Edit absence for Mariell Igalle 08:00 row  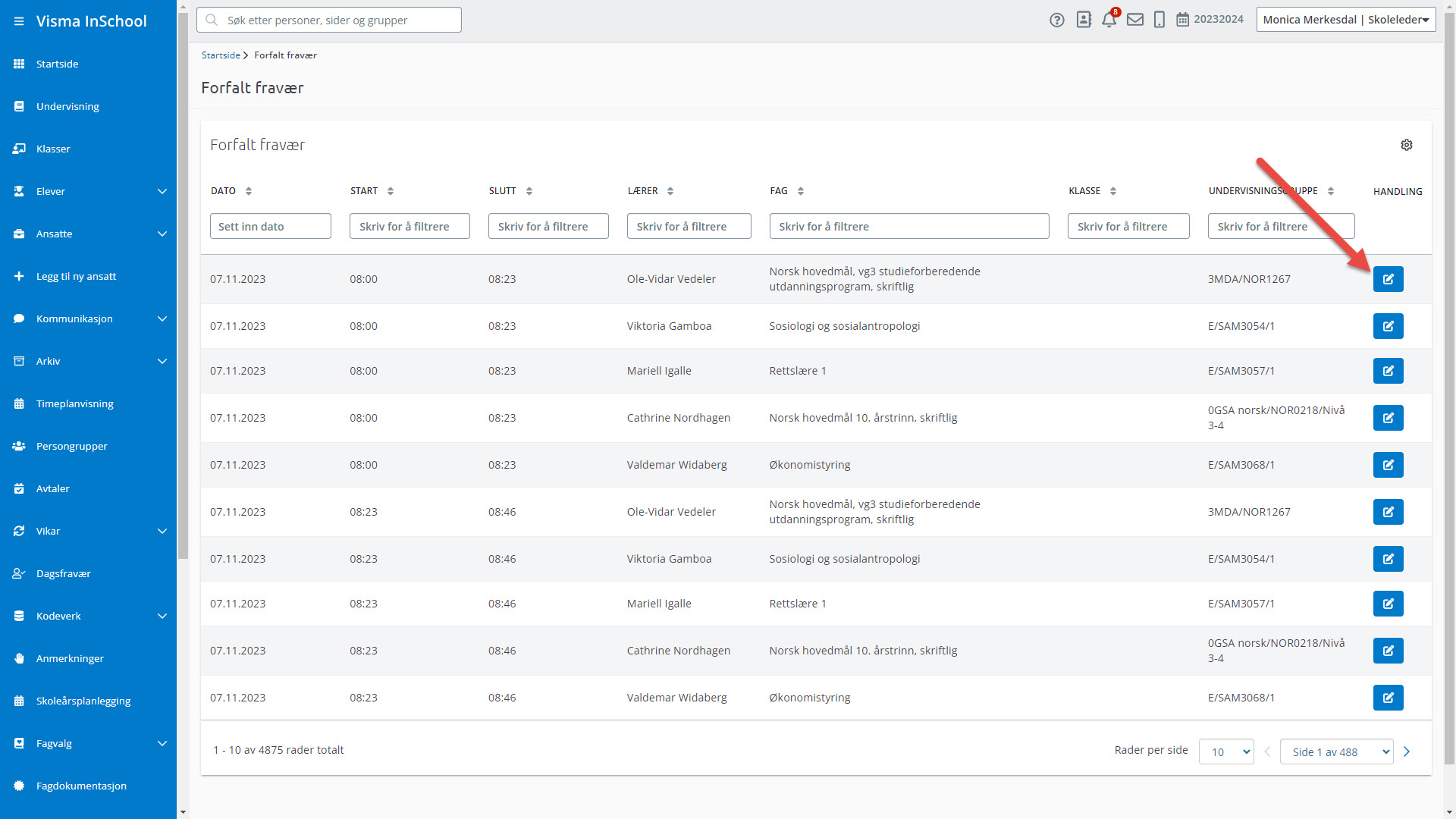click(x=1388, y=371)
